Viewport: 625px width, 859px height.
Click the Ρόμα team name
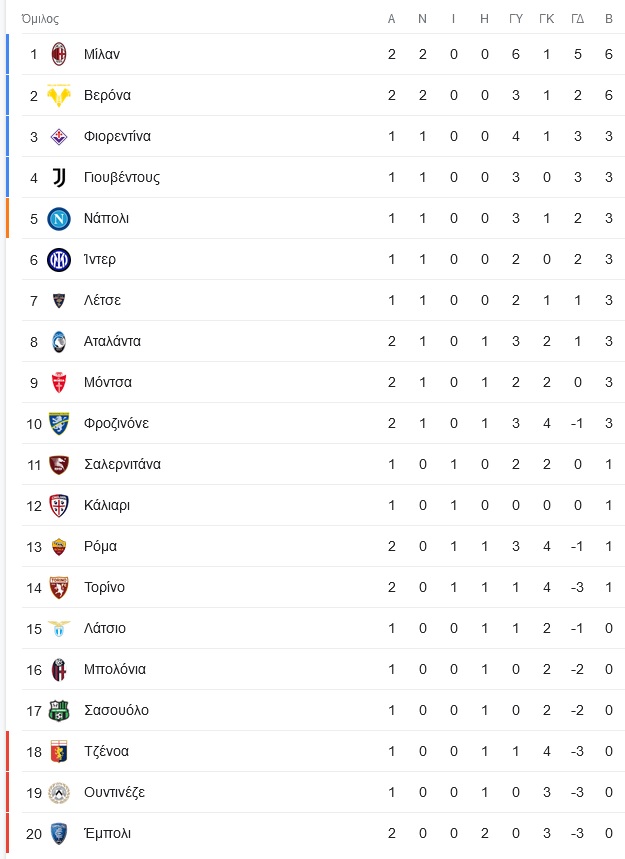pos(100,546)
